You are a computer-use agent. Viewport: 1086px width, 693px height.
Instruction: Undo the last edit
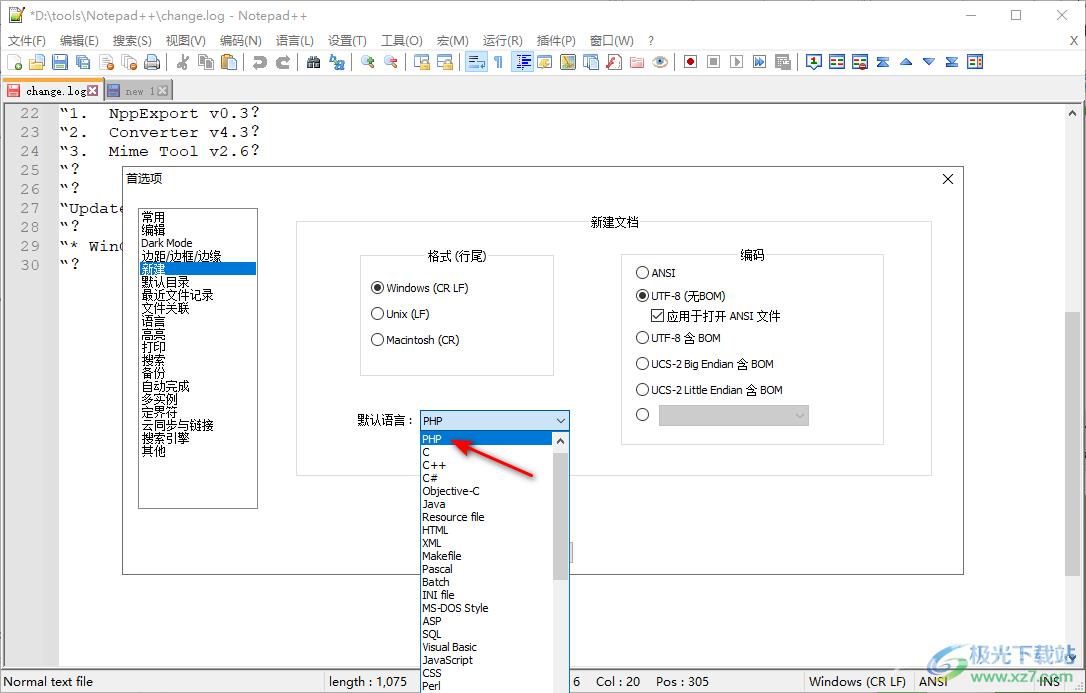(260, 62)
